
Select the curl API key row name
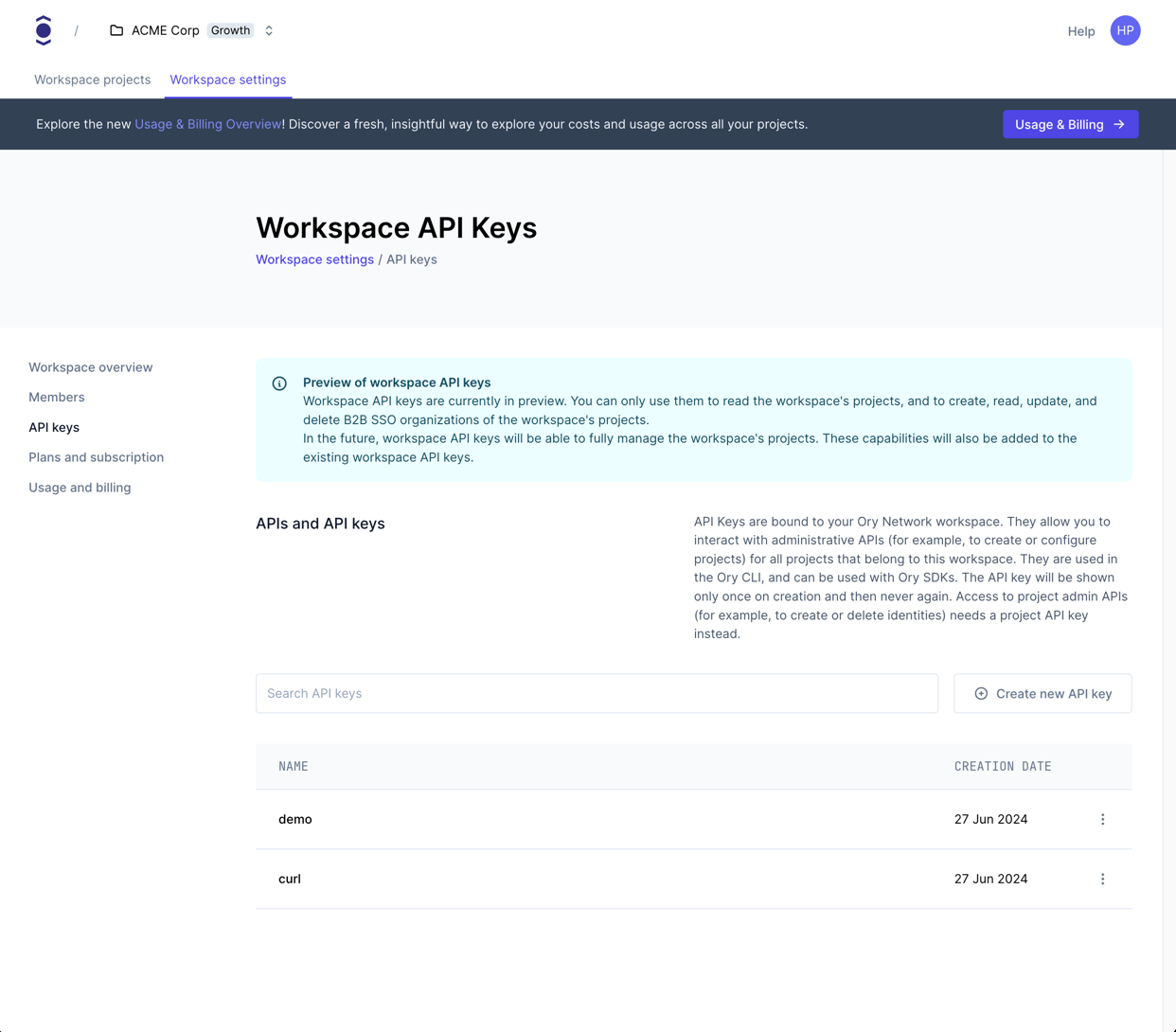[x=290, y=879]
